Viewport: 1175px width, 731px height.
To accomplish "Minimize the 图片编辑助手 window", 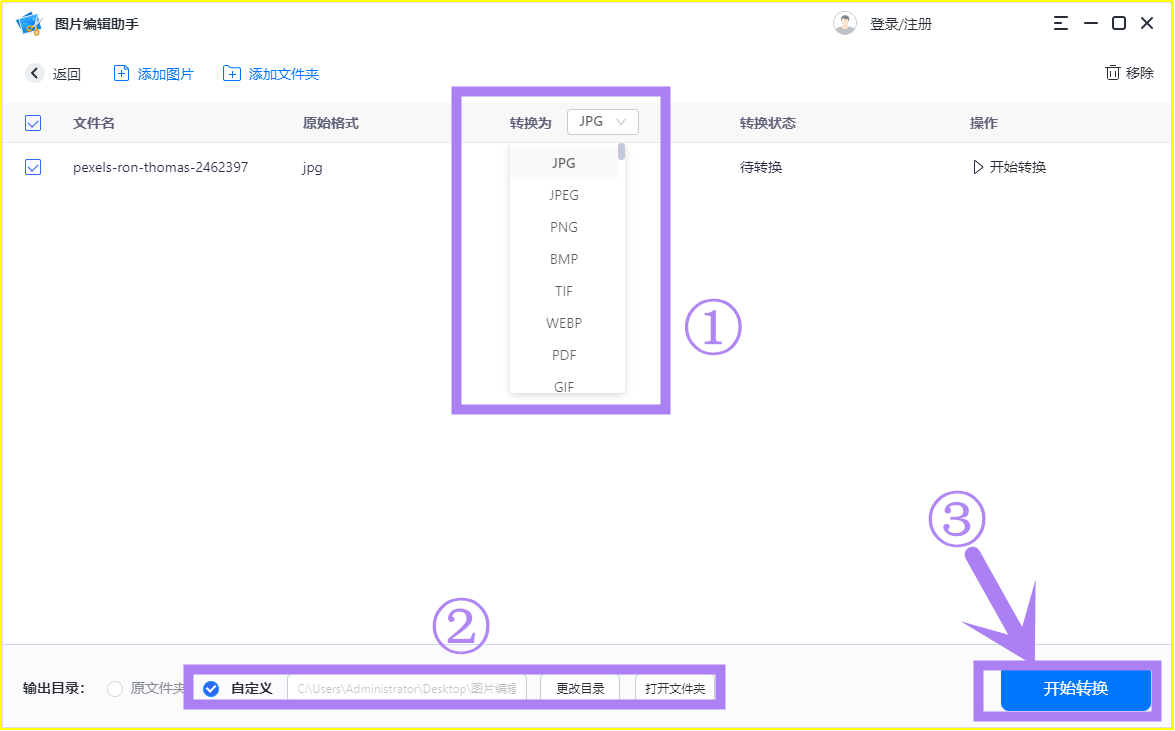I will pyautogui.click(x=1090, y=23).
